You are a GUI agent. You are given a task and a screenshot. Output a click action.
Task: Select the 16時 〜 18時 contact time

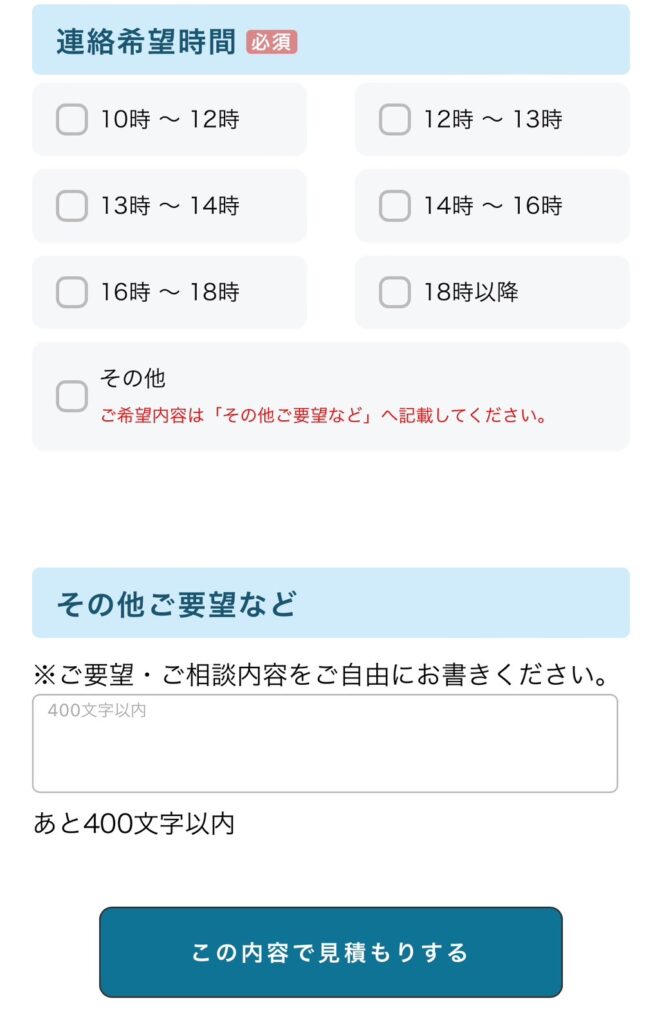(70, 292)
